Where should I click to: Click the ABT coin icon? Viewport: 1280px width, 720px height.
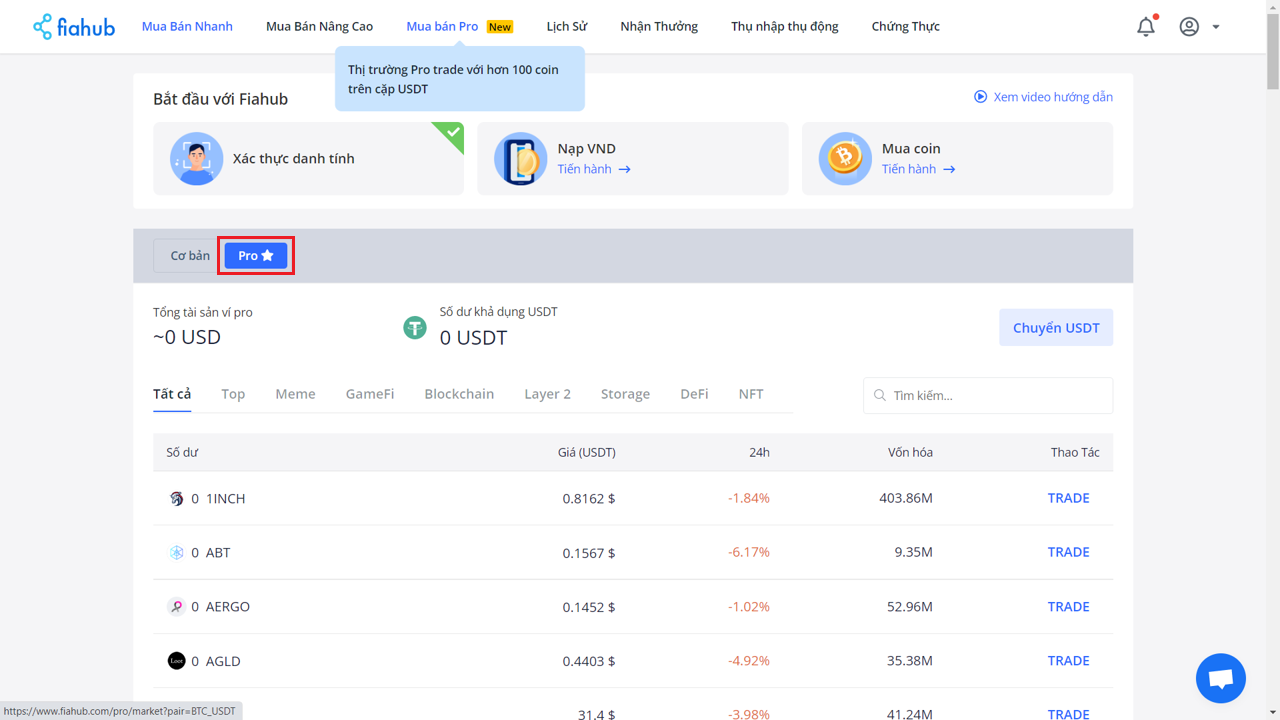tap(177, 553)
